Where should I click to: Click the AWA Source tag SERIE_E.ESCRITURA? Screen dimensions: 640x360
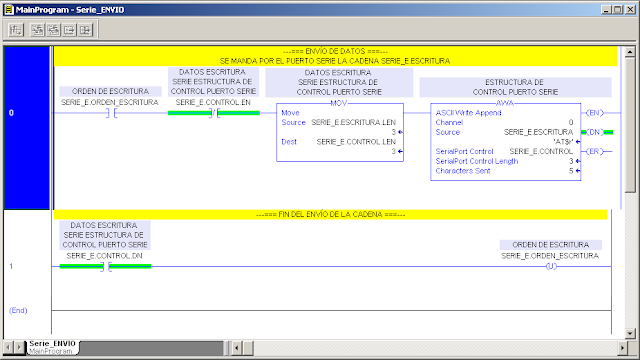pos(538,132)
